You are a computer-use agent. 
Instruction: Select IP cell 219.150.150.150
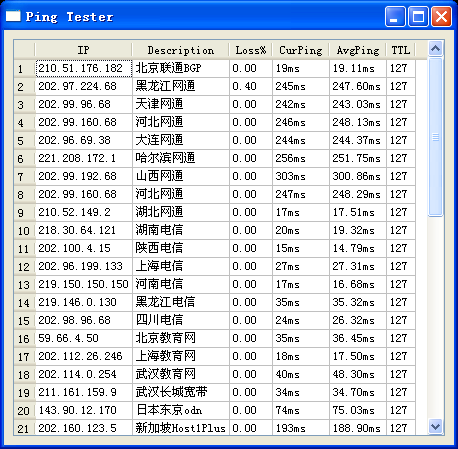tap(84, 284)
